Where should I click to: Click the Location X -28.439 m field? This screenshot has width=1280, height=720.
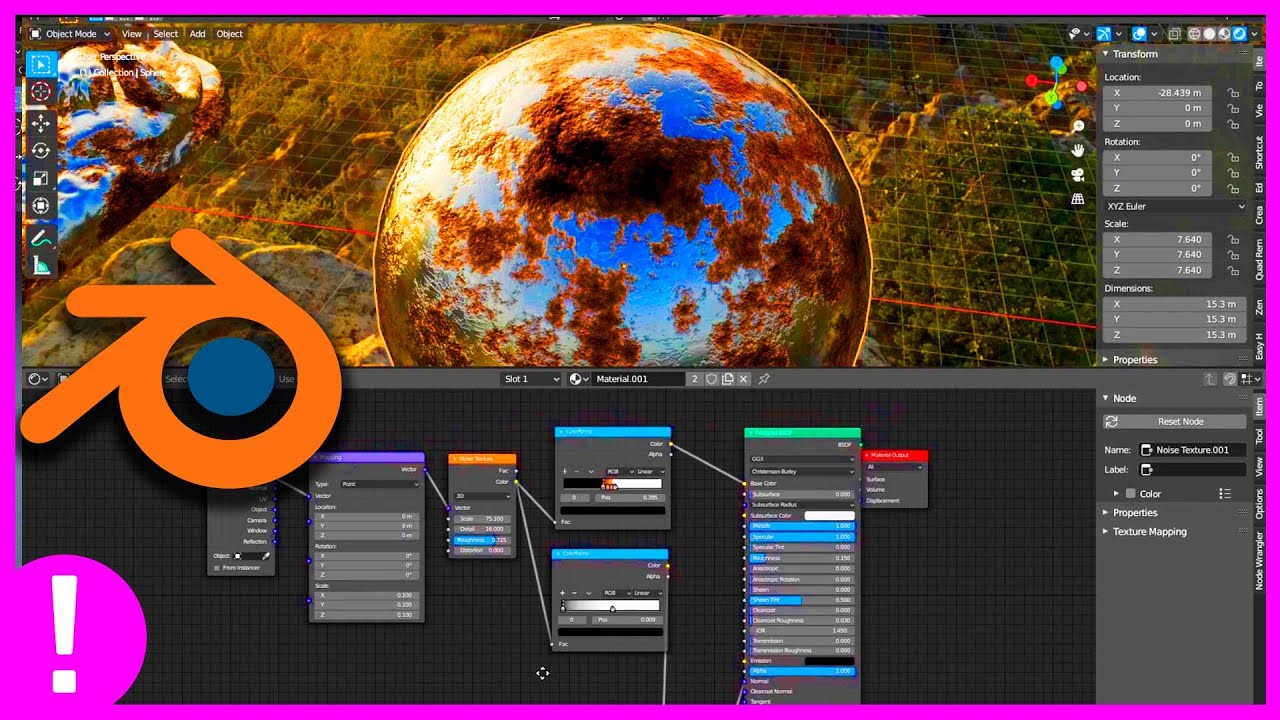1158,93
